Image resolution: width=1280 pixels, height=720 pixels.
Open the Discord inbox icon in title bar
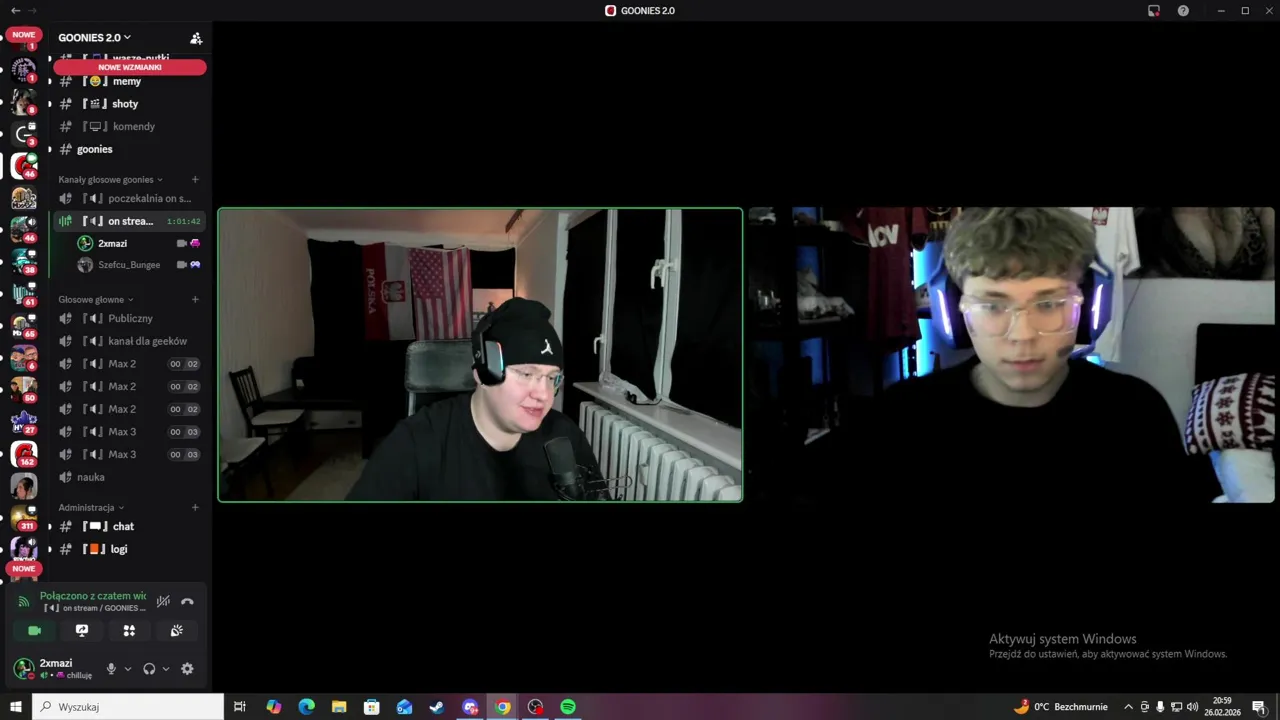[1153, 11]
